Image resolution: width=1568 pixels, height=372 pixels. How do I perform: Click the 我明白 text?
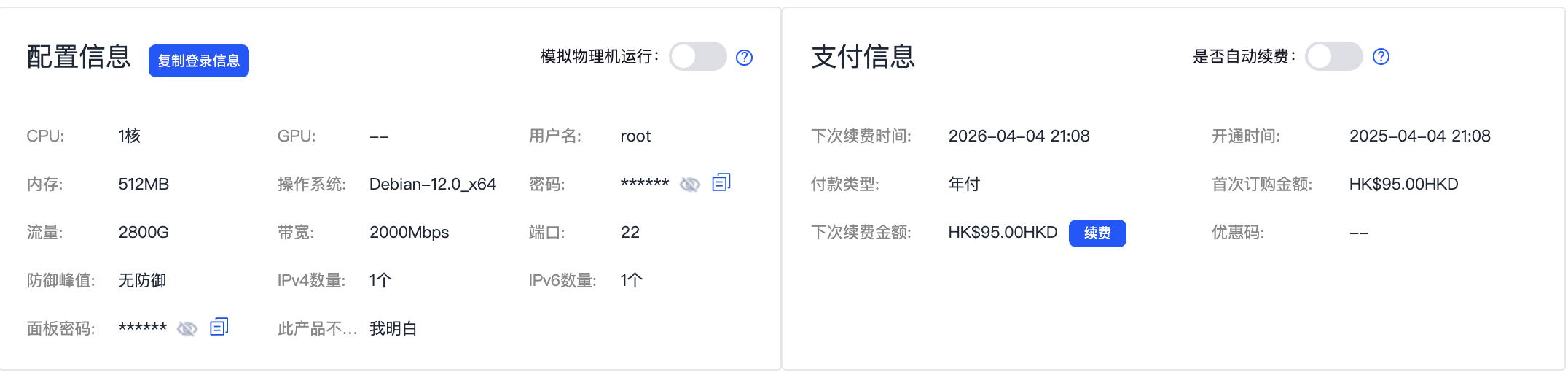(x=393, y=329)
